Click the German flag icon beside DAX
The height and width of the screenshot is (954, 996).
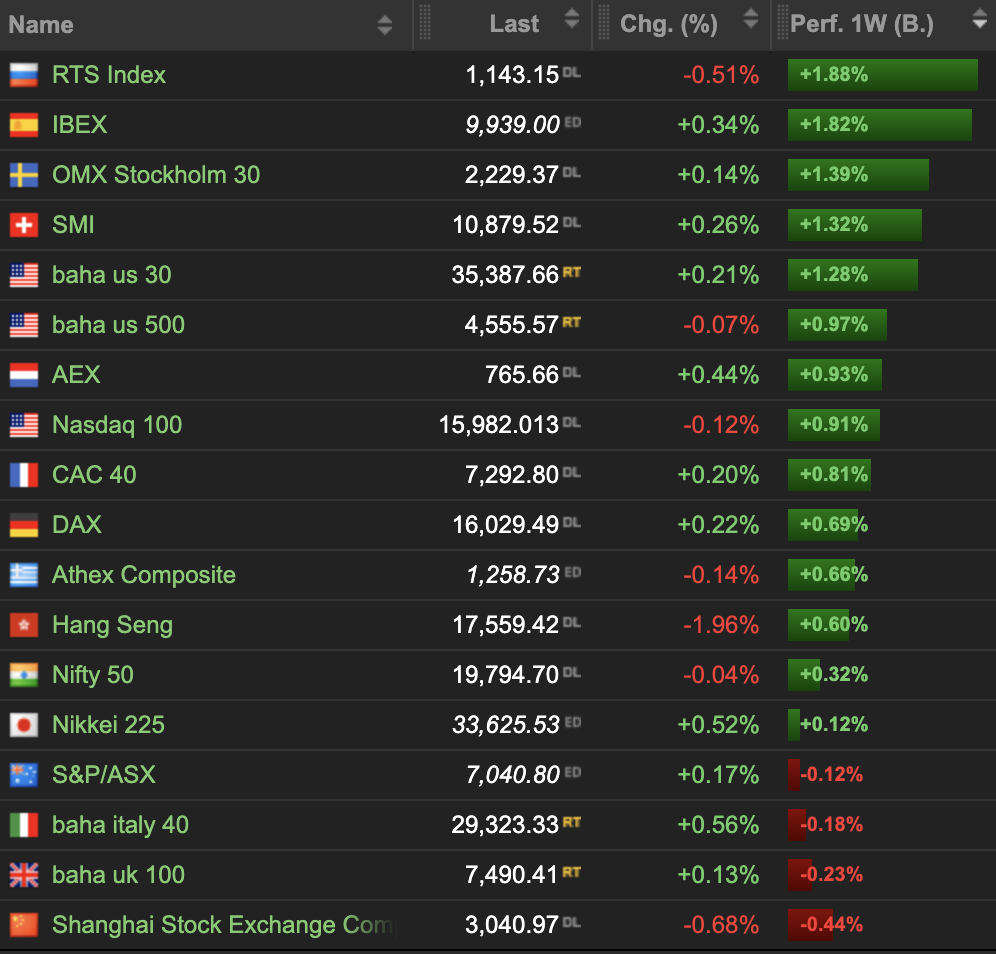[x=24, y=525]
